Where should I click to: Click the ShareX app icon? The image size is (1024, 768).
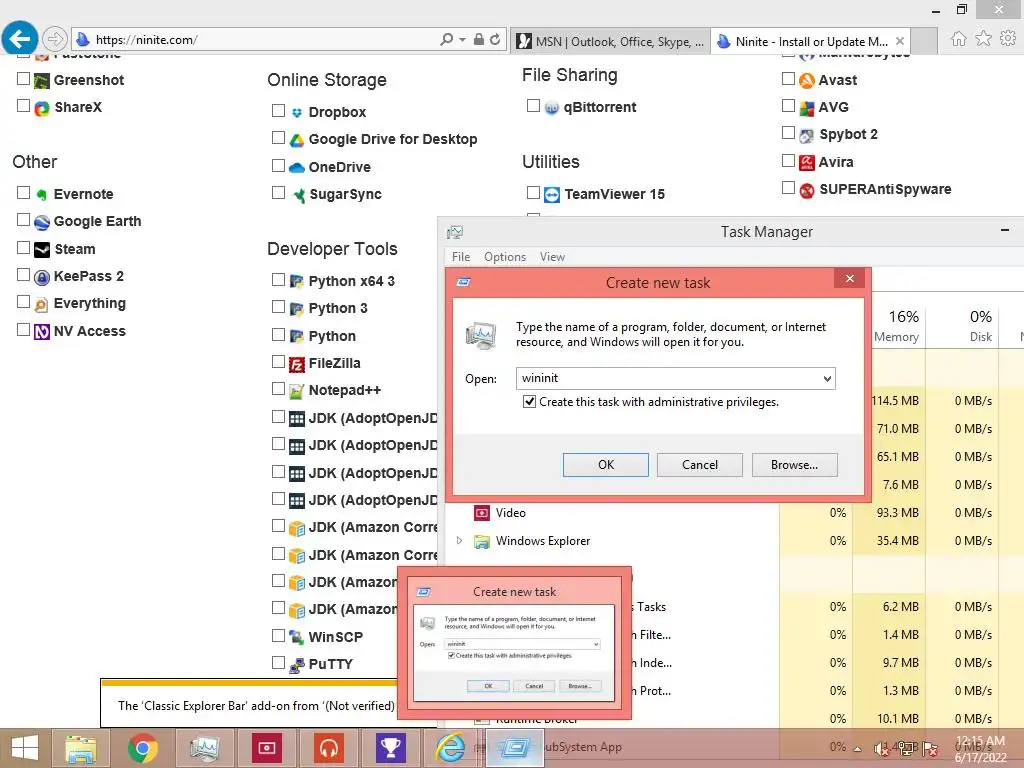42,108
